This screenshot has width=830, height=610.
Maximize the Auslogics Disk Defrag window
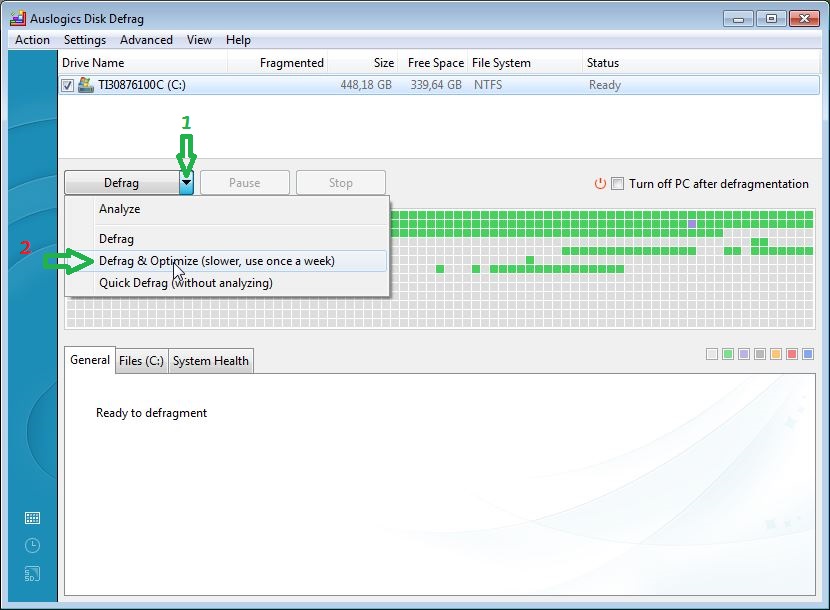click(x=771, y=19)
